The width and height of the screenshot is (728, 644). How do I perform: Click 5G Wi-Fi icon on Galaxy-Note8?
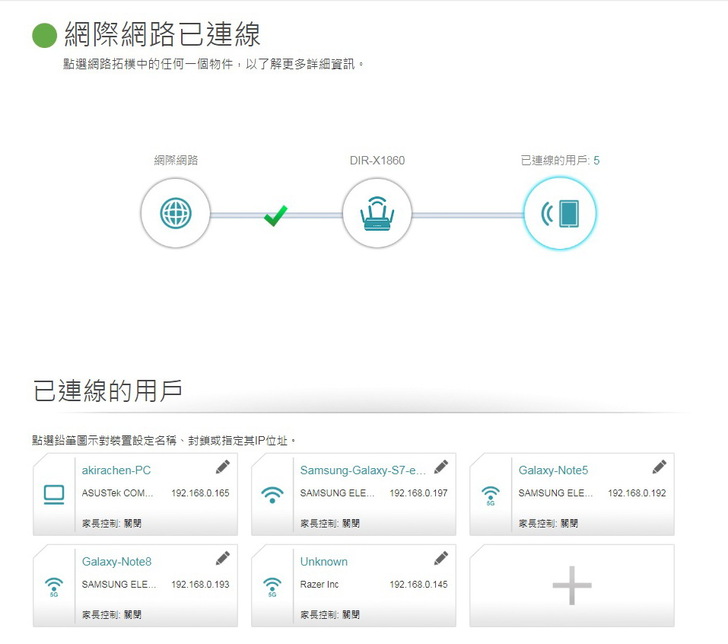tap(54, 586)
